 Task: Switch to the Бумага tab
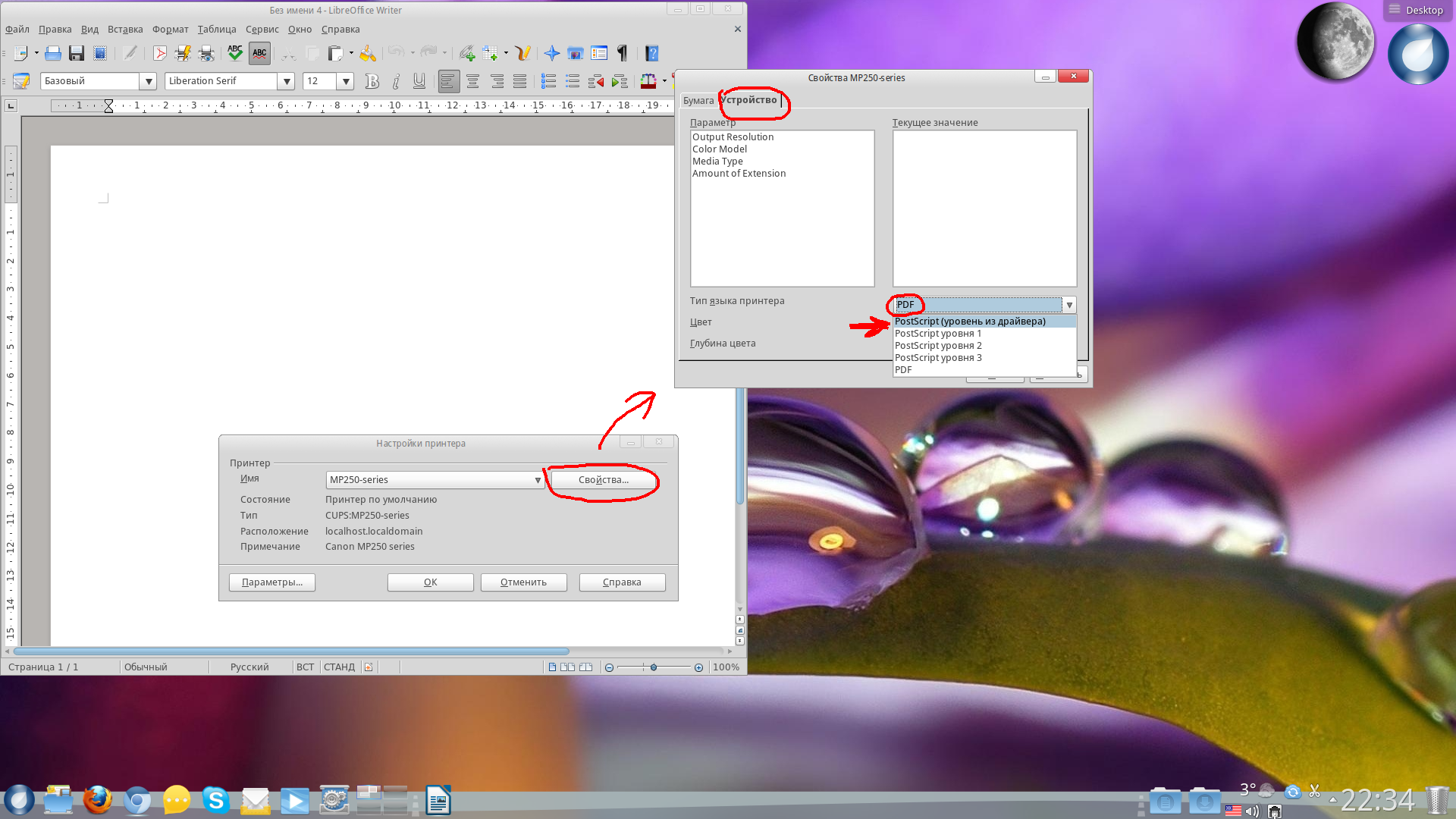pyautogui.click(x=698, y=100)
